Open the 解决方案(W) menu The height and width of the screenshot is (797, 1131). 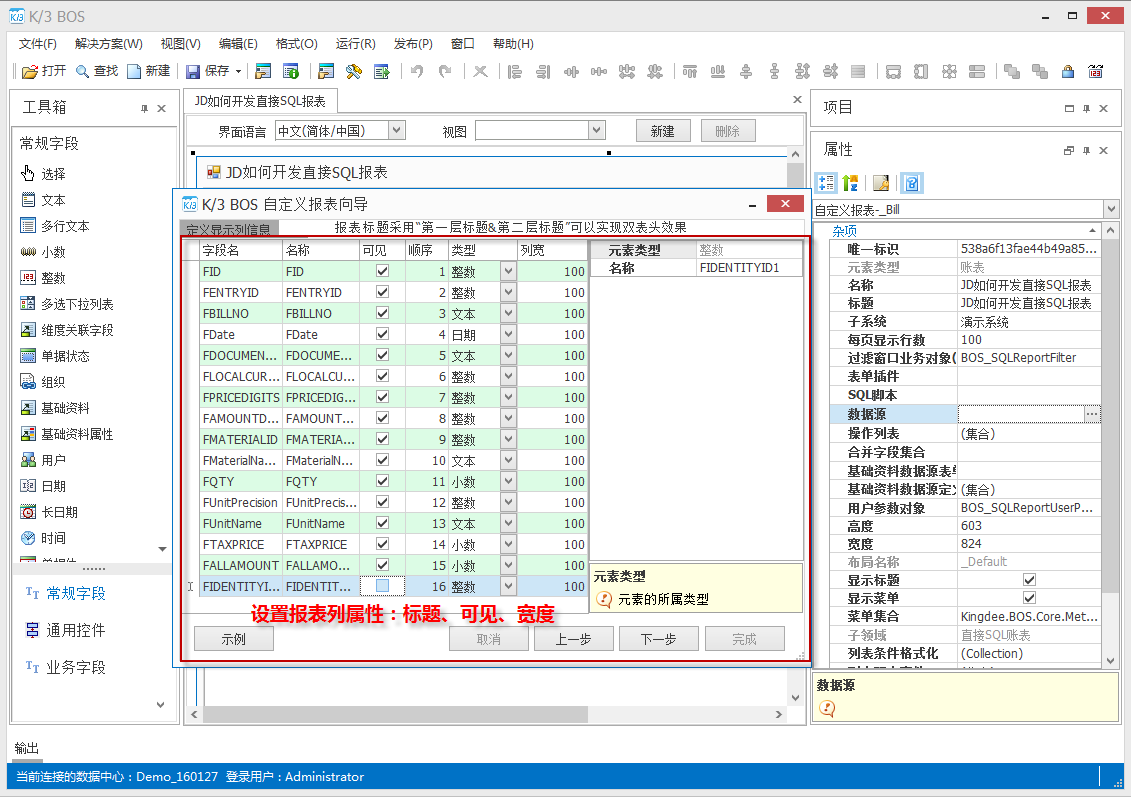(x=109, y=43)
